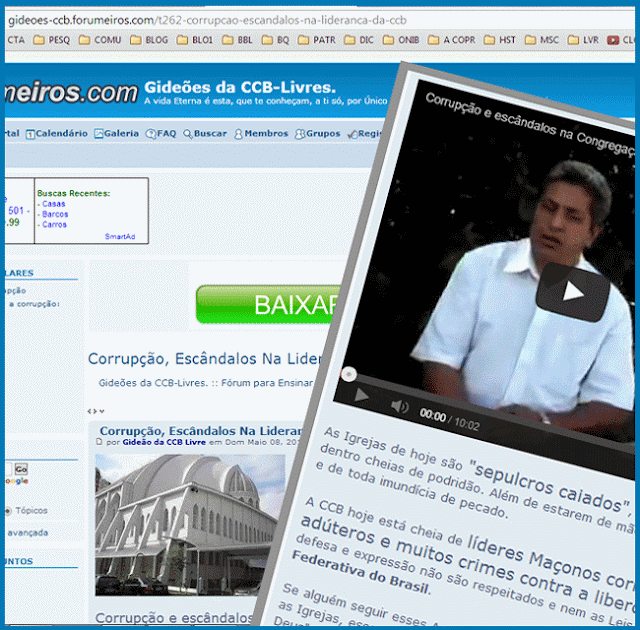Screen dimensions: 640x630
Task: Open the DIC bookmarks folder
Action: (359, 40)
